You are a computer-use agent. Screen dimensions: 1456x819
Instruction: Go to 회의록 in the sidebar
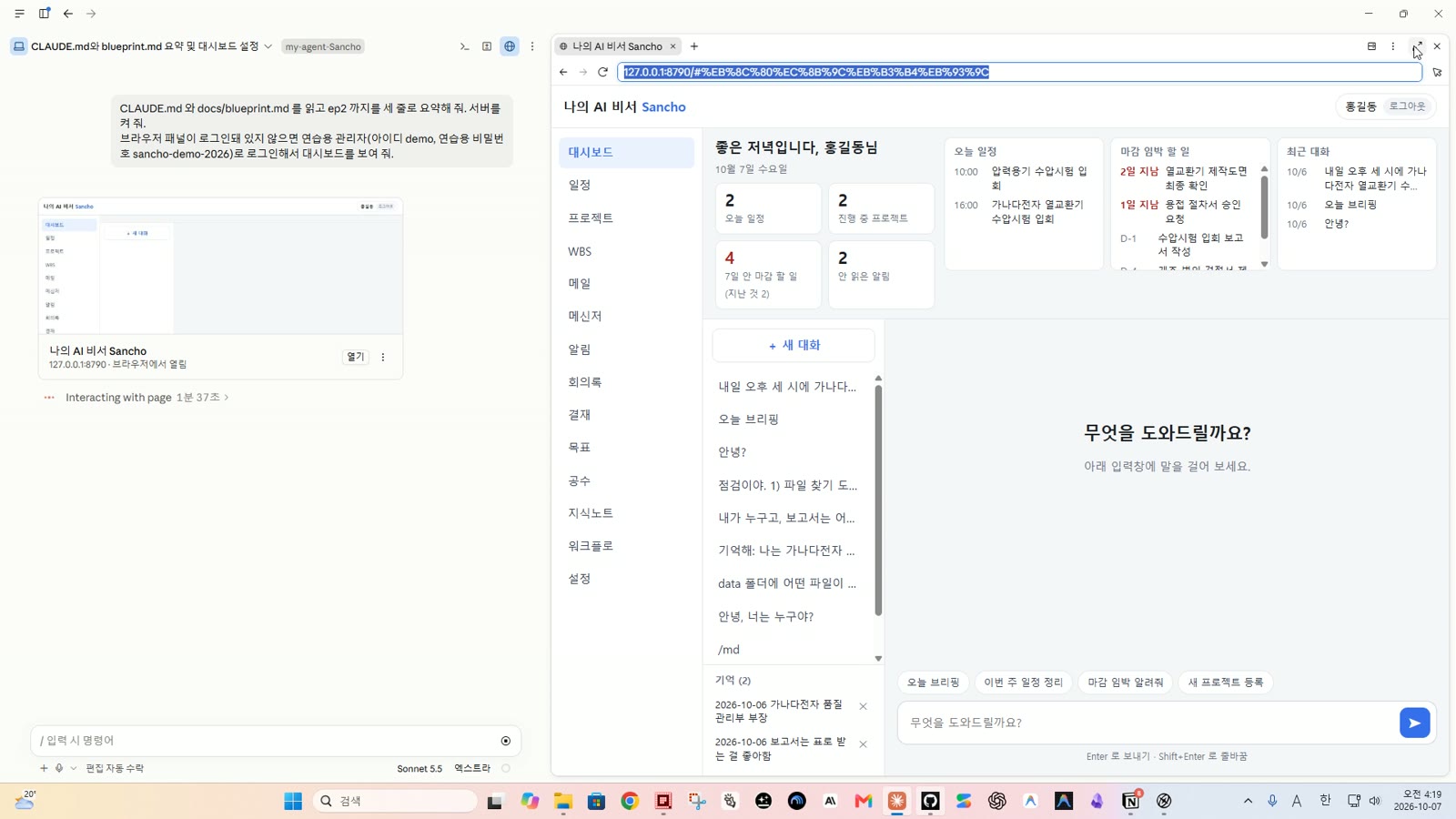(626, 382)
